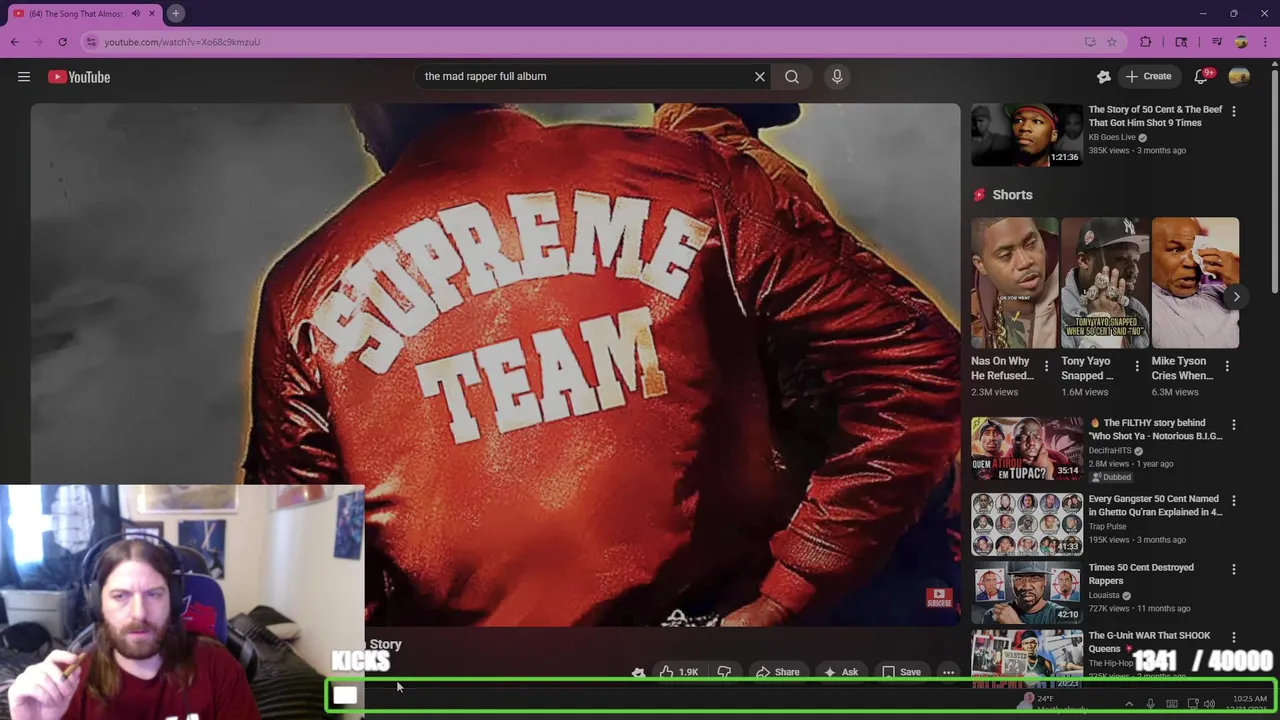
Task: Open options for Times 50 Cent Destroyed video
Action: coord(1234,569)
